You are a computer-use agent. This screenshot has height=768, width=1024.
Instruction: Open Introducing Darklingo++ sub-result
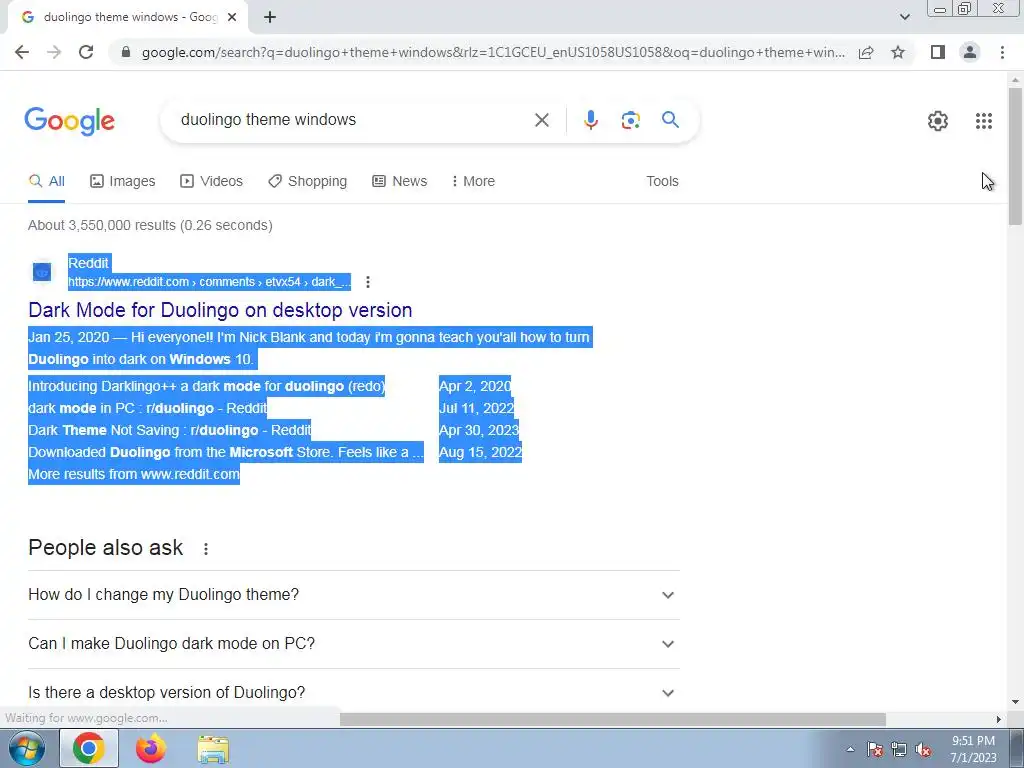(206, 386)
